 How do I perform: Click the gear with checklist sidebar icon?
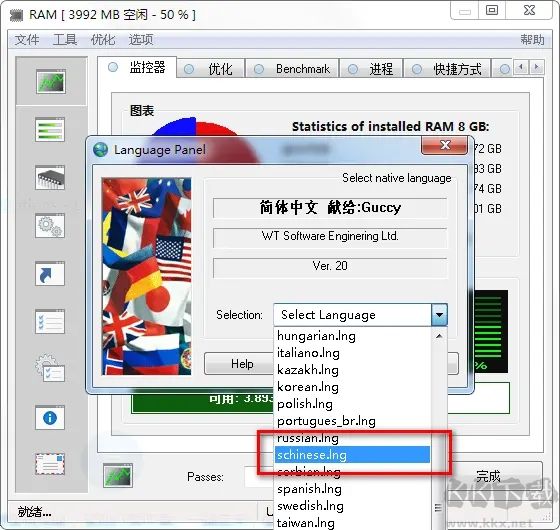(50, 368)
